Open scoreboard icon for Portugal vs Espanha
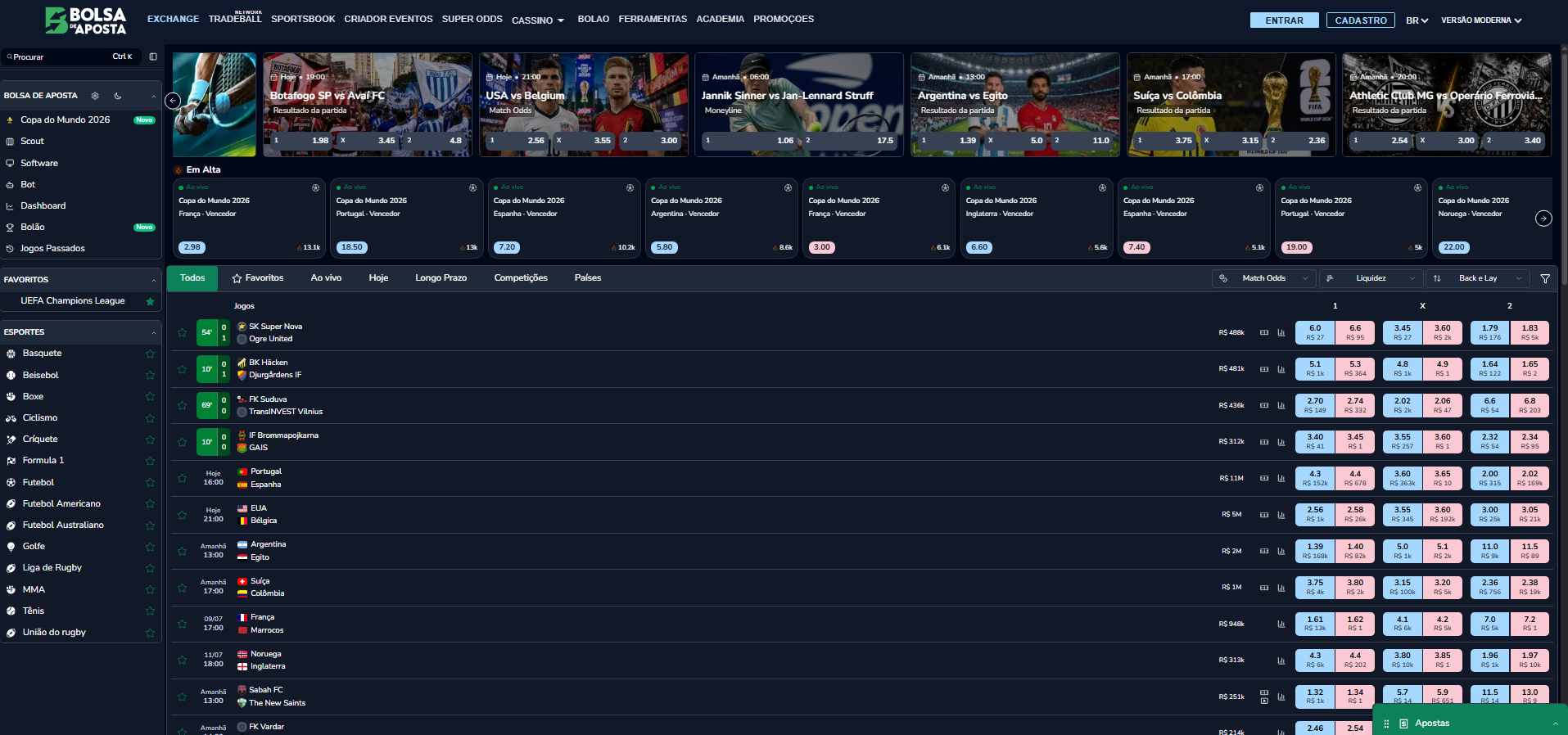 1264,478
